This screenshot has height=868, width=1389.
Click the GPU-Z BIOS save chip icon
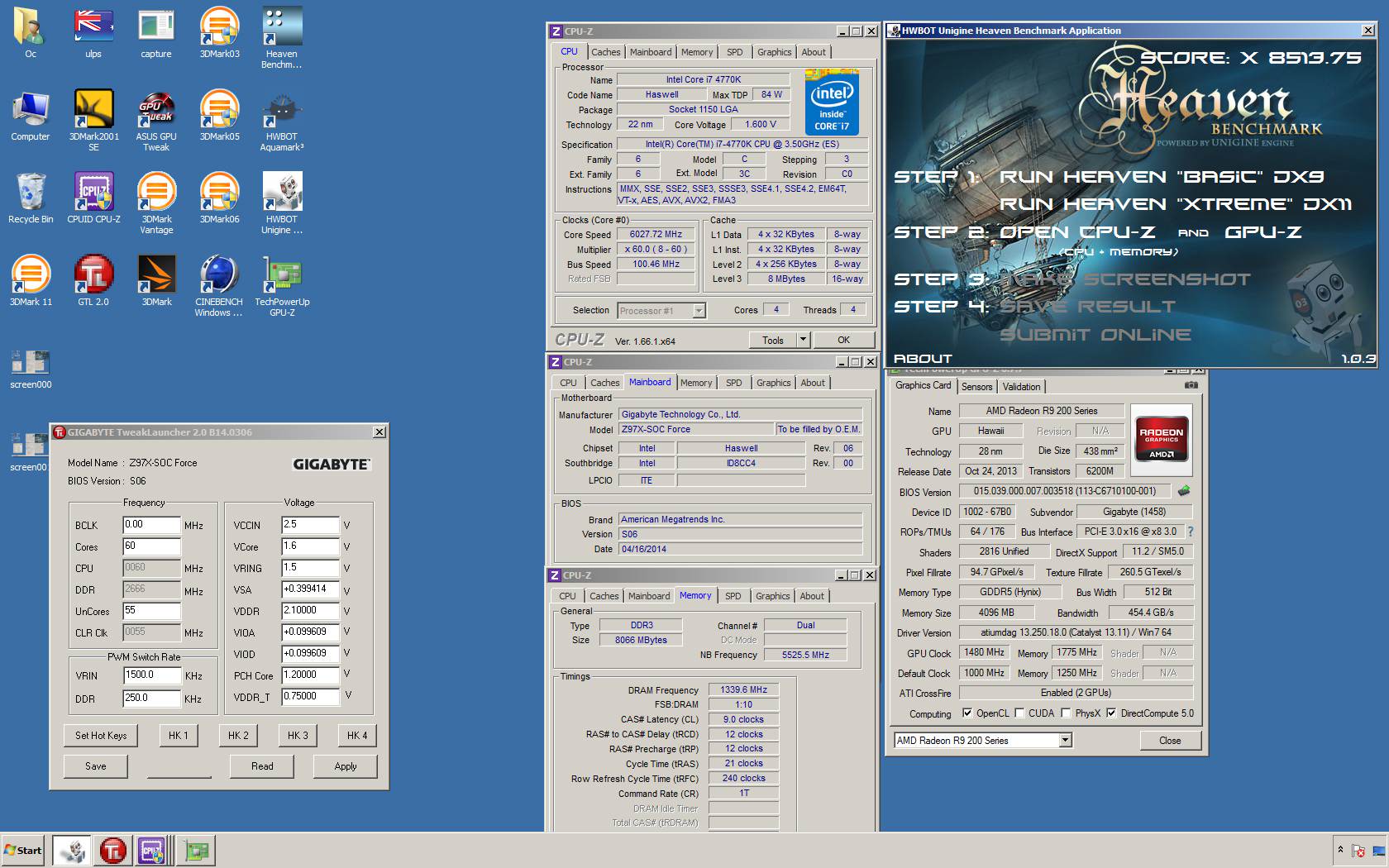[1184, 491]
